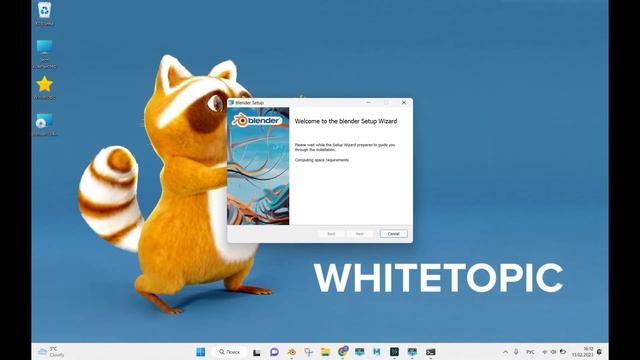Open File Explorer from the taskbar
640x360 pixels.
click(x=325, y=352)
